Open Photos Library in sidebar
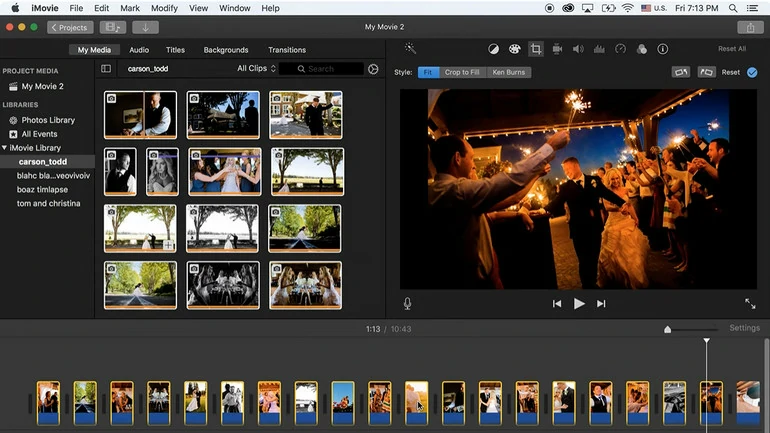Screen dimensions: 770x433 [48, 120]
